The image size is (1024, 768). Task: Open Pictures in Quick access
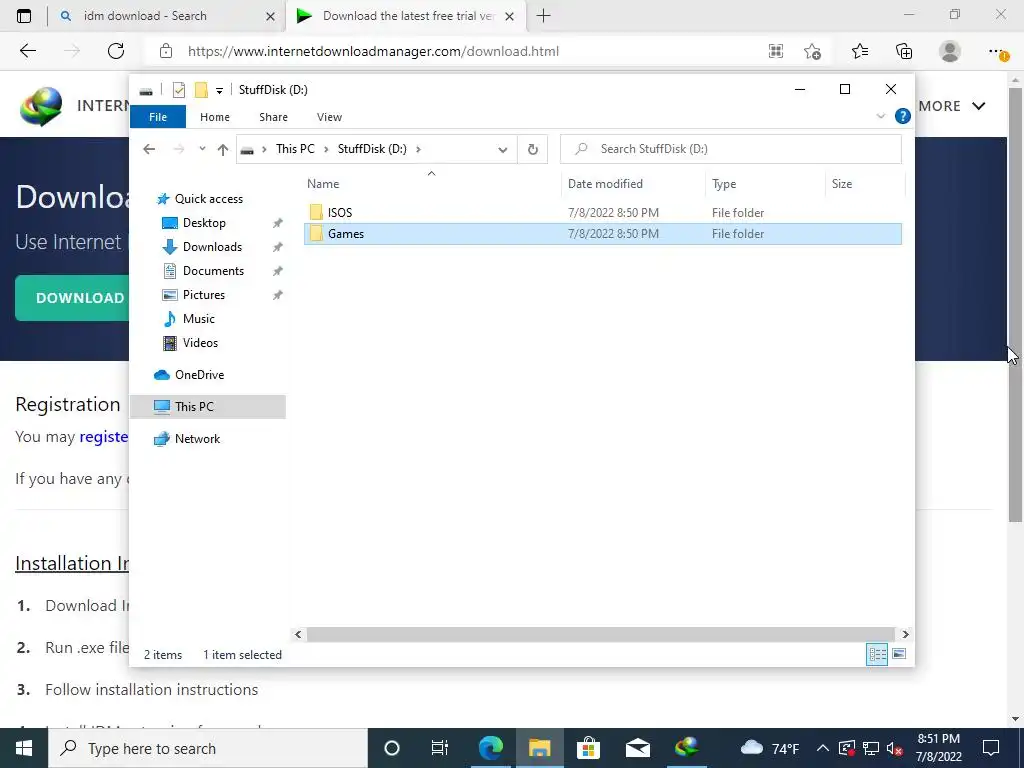pos(204,295)
